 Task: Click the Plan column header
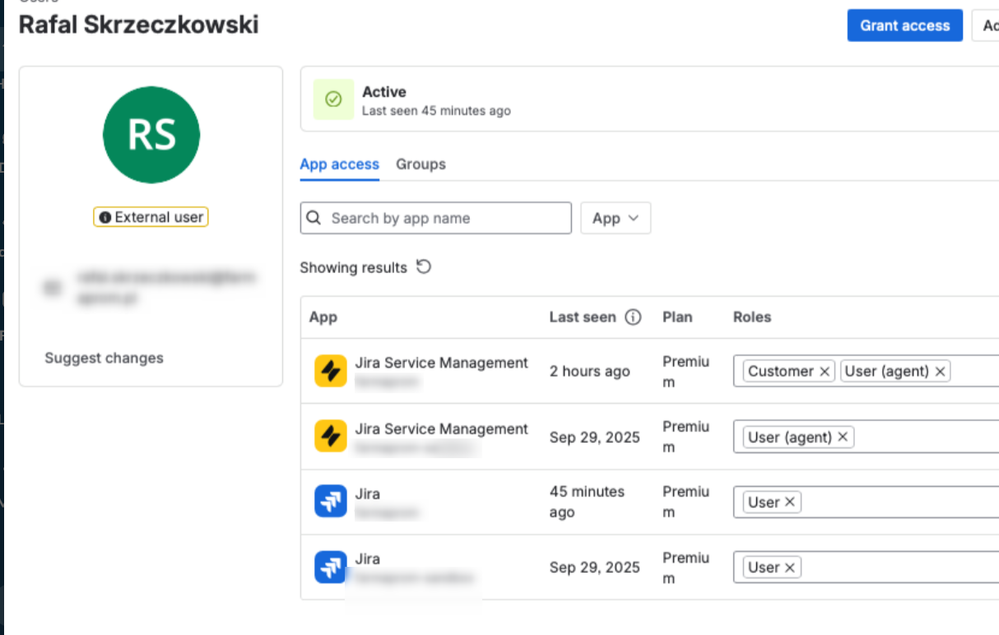677,317
